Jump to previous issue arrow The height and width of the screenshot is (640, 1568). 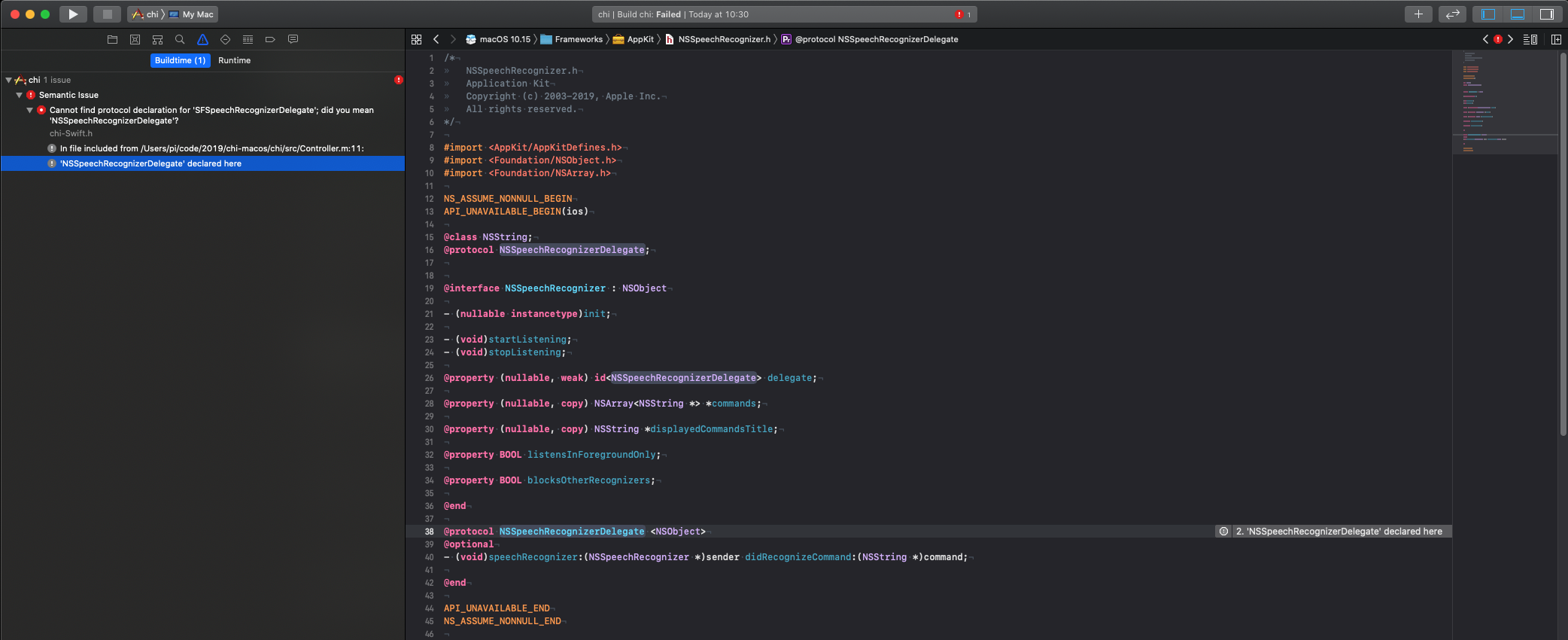coord(1485,39)
